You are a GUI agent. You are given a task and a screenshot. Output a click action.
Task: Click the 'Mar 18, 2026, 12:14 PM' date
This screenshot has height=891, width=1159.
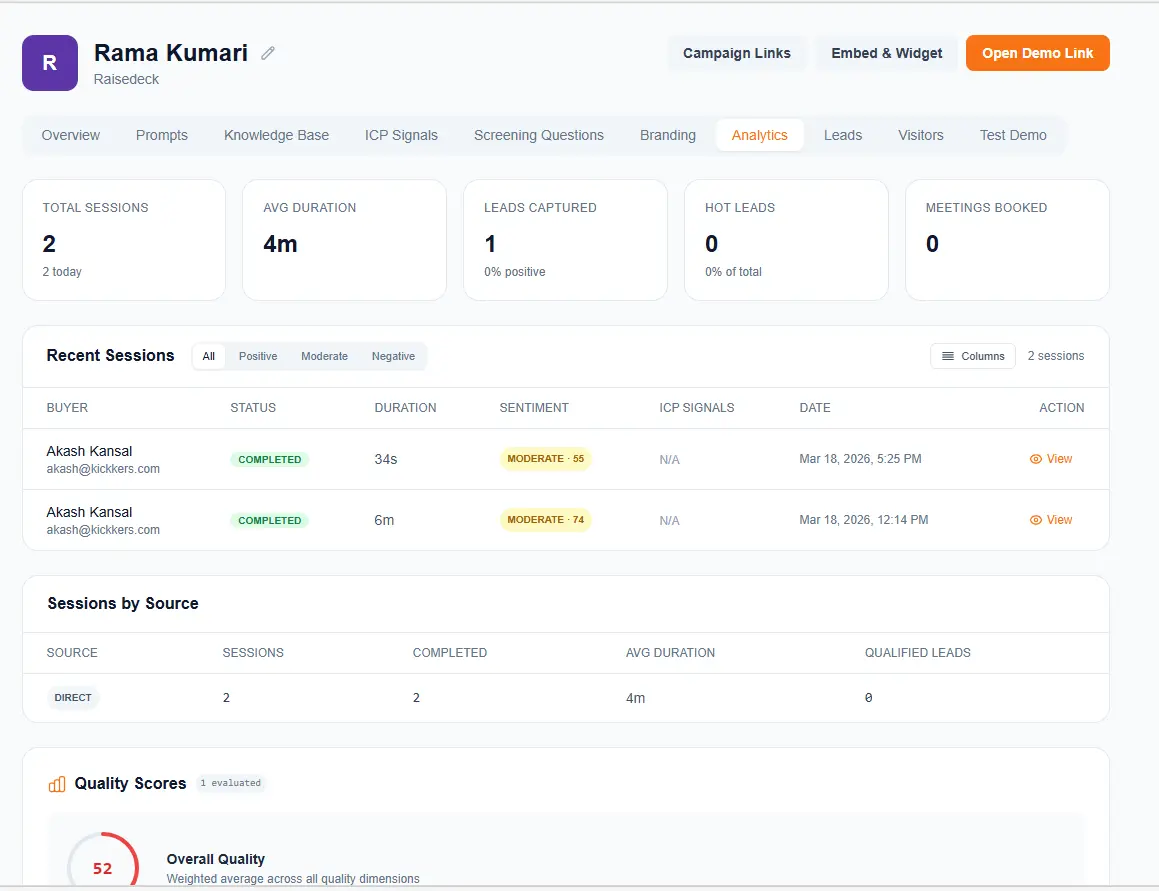(x=863, y=520)
